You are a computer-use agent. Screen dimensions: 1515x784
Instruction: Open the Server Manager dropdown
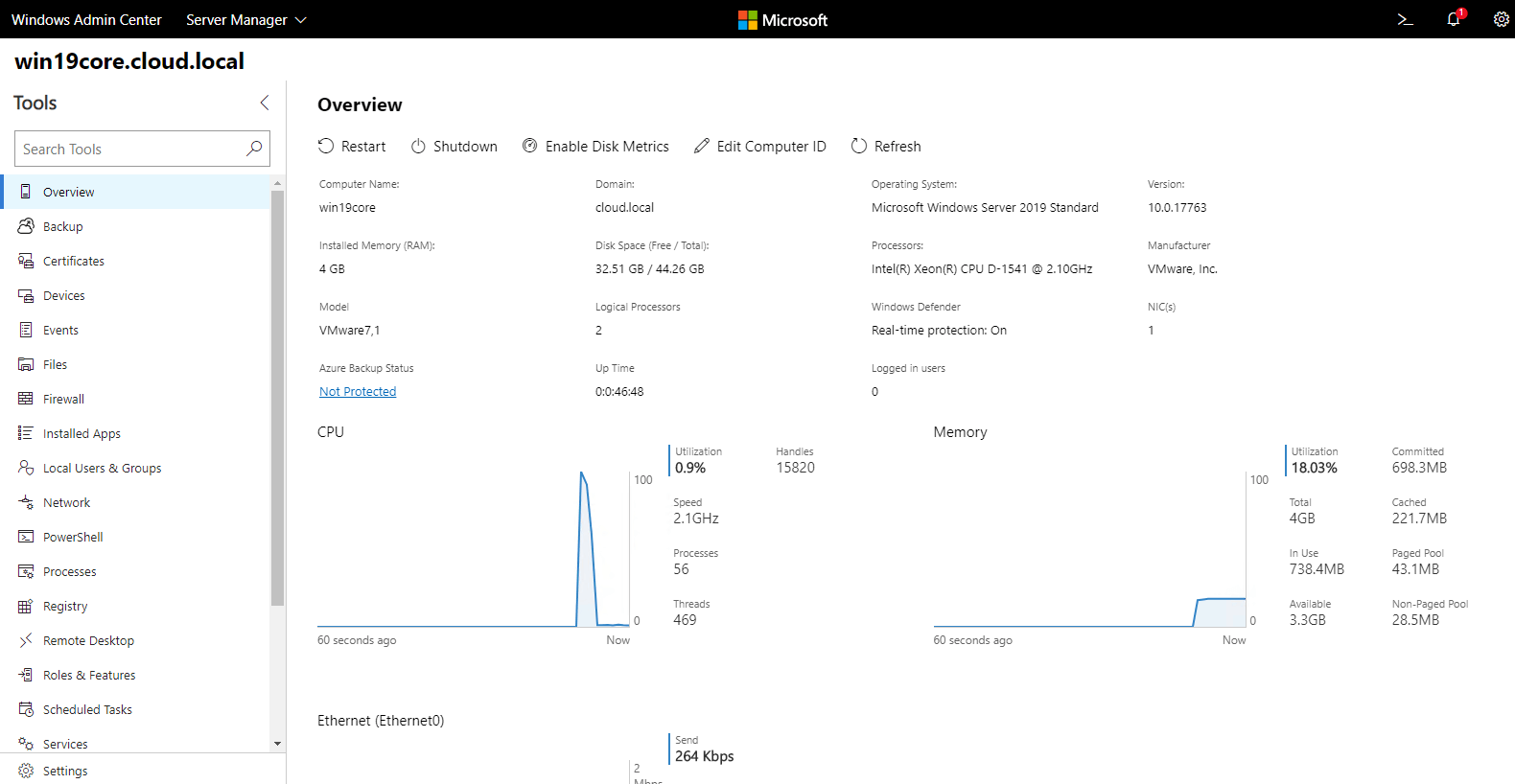click(x=246, y=19)
